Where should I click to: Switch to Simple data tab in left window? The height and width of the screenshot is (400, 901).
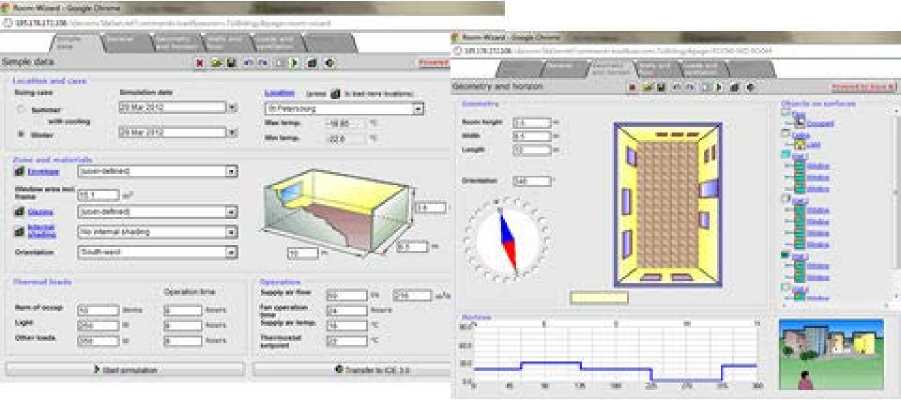pos(76,43)
